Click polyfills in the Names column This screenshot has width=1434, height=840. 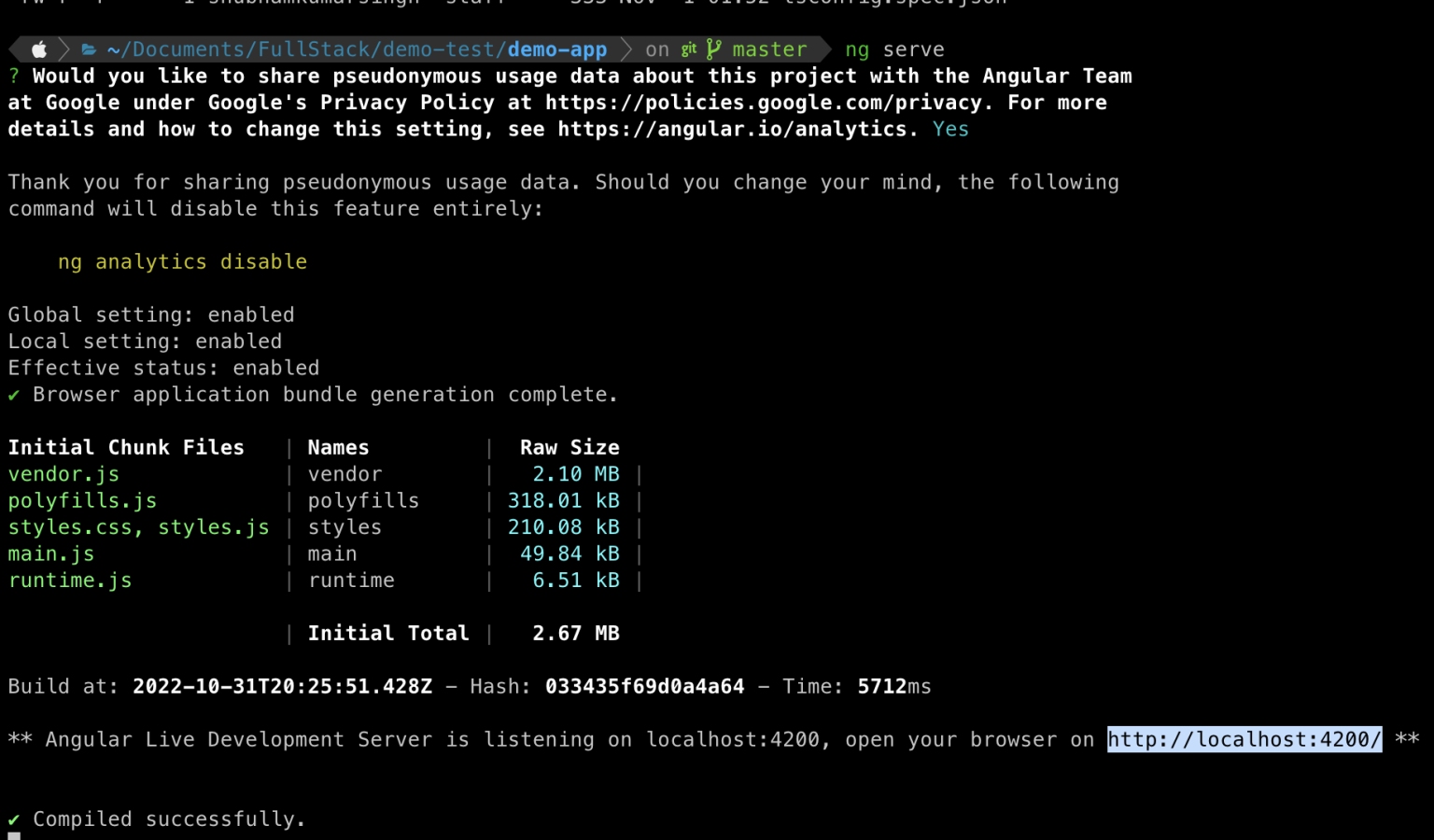[x=364, y=501]
